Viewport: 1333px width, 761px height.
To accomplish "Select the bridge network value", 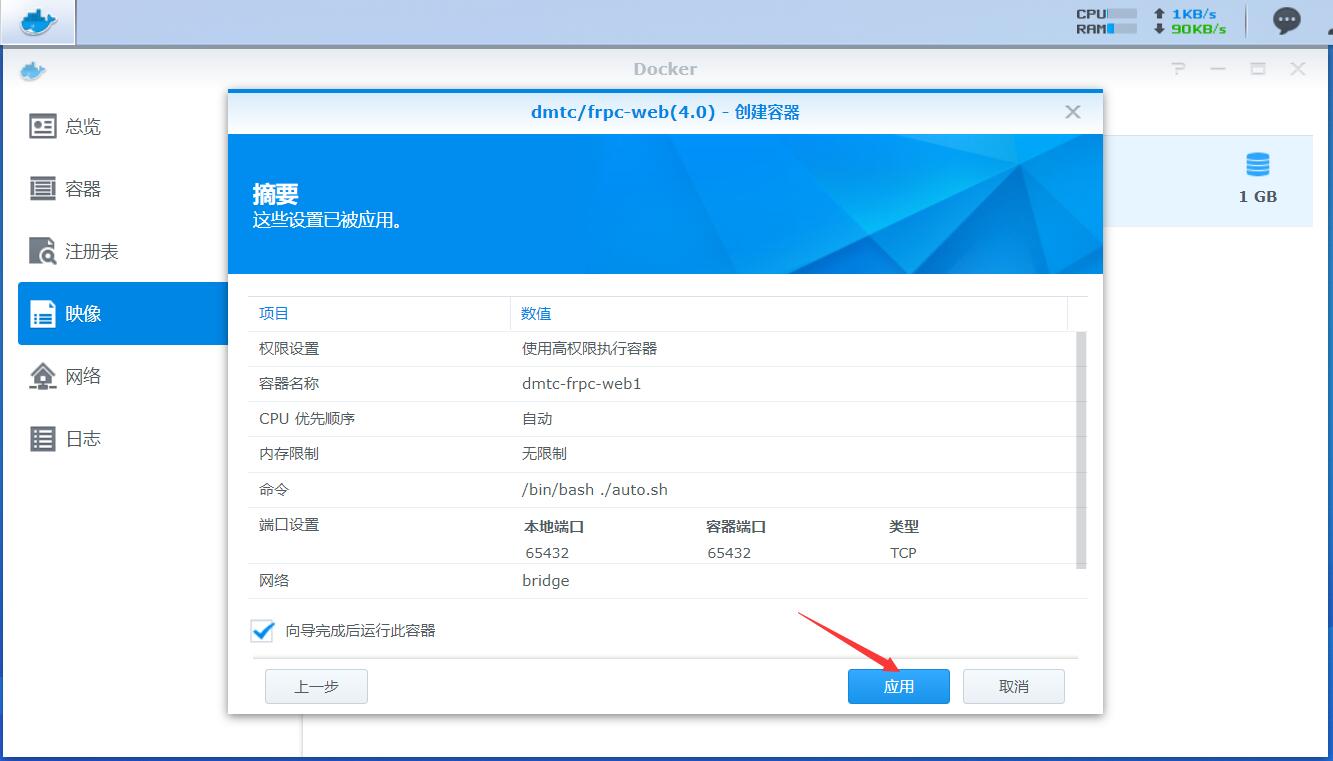I will point(545,580).
